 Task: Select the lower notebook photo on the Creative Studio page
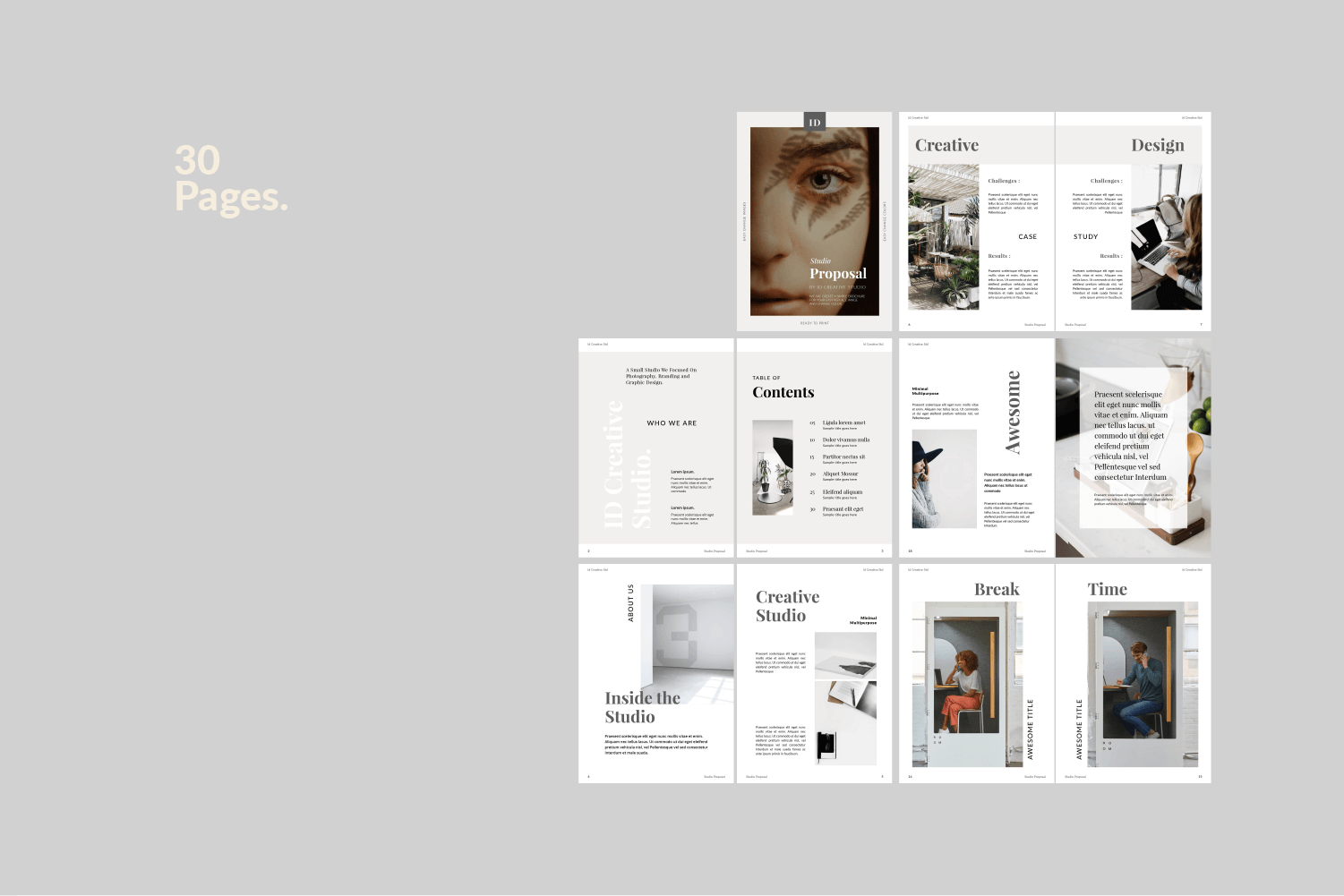click(x=845, y=723)
